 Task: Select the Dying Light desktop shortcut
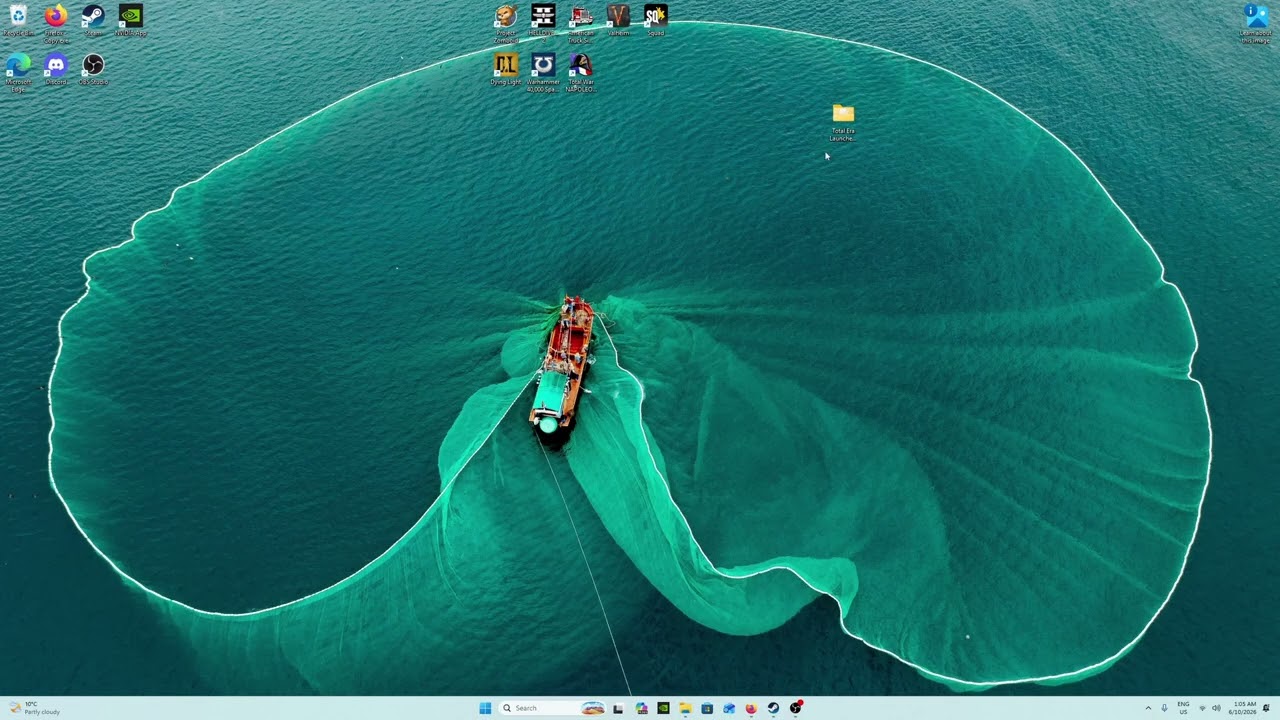pyautogui.click(x=506, y=70)
